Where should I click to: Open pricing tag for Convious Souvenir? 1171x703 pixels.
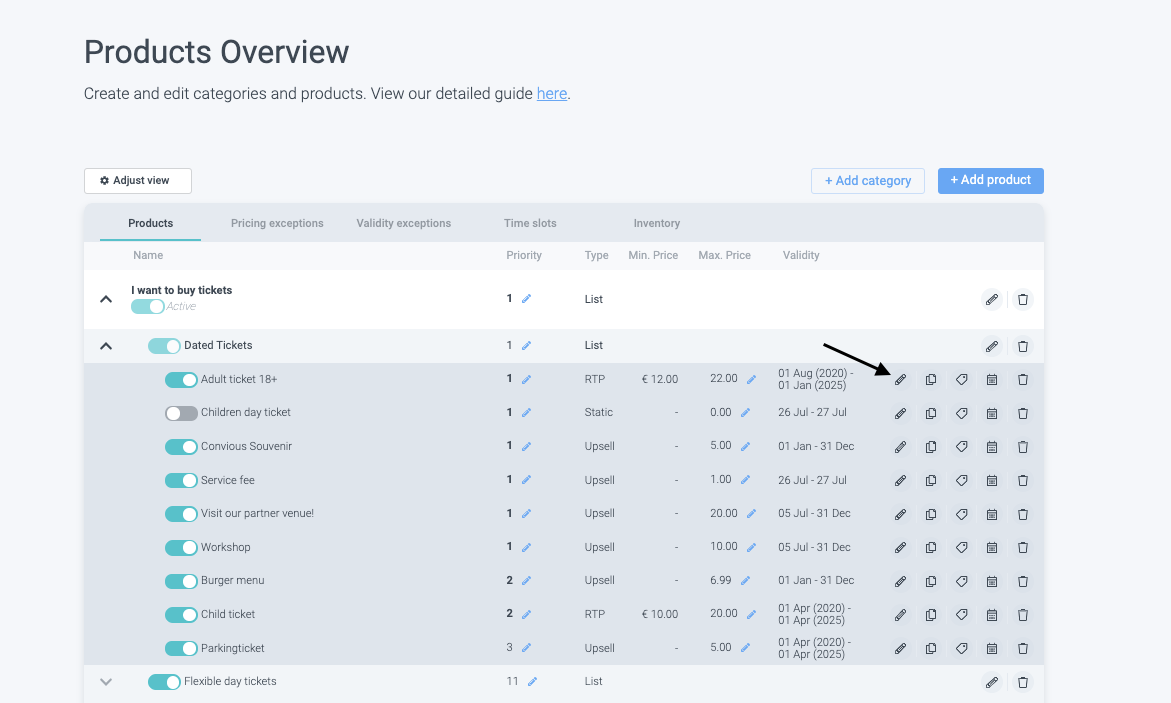(961, 447)
